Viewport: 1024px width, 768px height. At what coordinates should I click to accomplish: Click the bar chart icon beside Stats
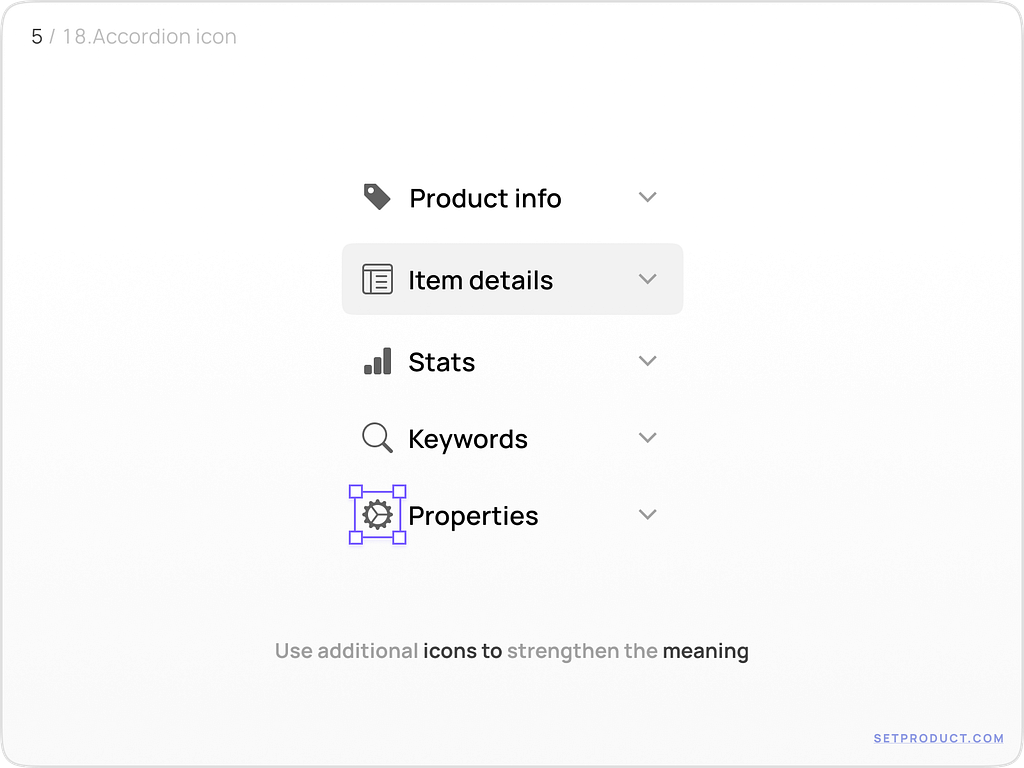coord(377,361)
